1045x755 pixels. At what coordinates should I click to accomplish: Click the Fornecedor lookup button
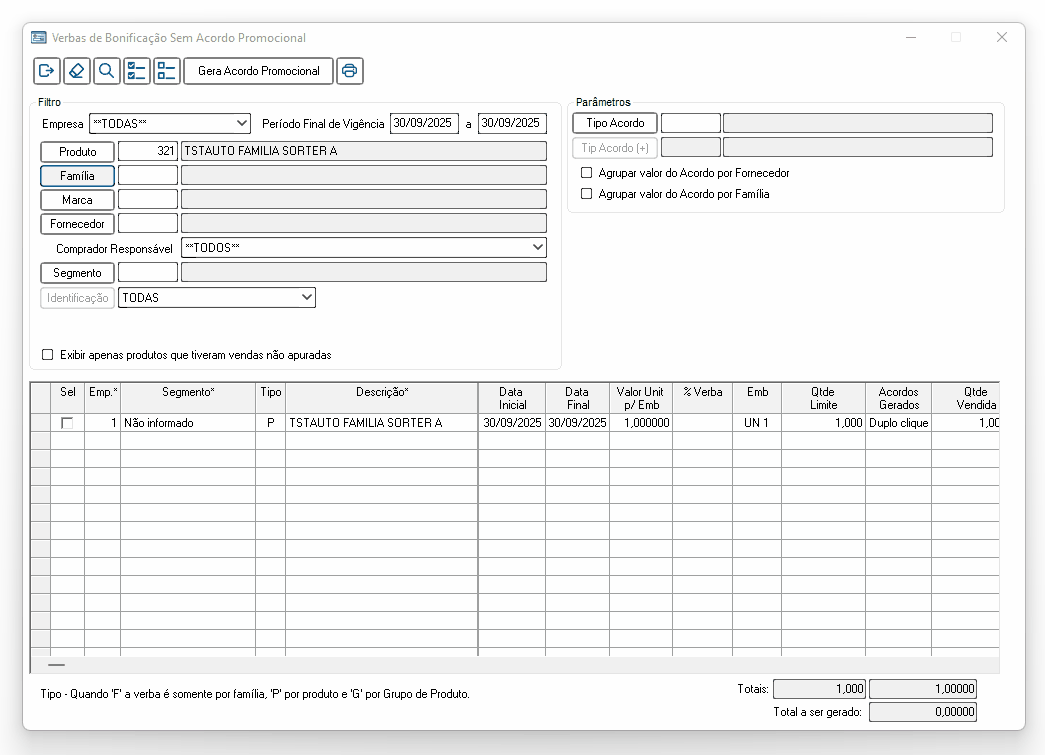pyautogui.click(x=77, y=224)
